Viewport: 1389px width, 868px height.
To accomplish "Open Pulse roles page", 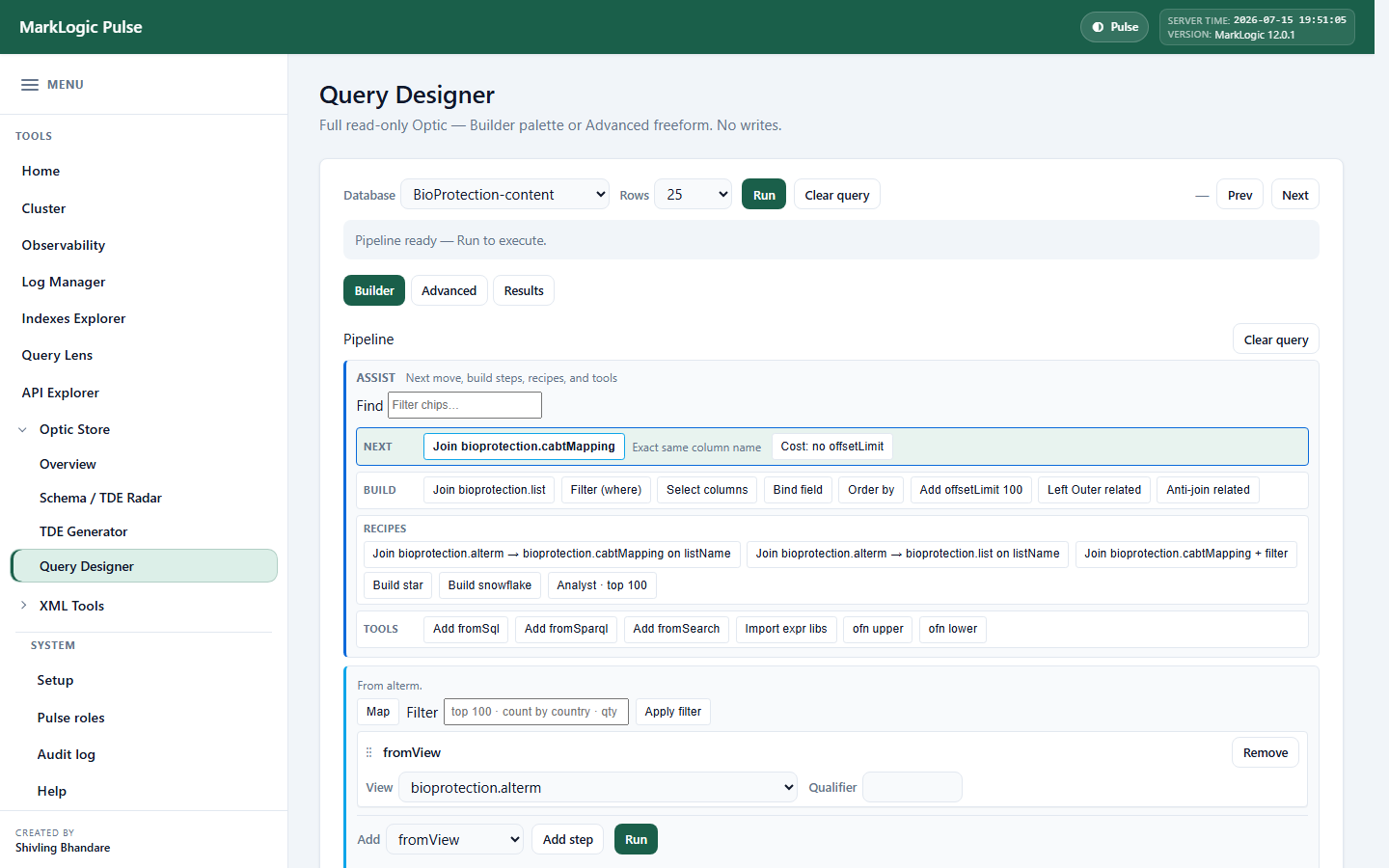I will tap(70, 718).
